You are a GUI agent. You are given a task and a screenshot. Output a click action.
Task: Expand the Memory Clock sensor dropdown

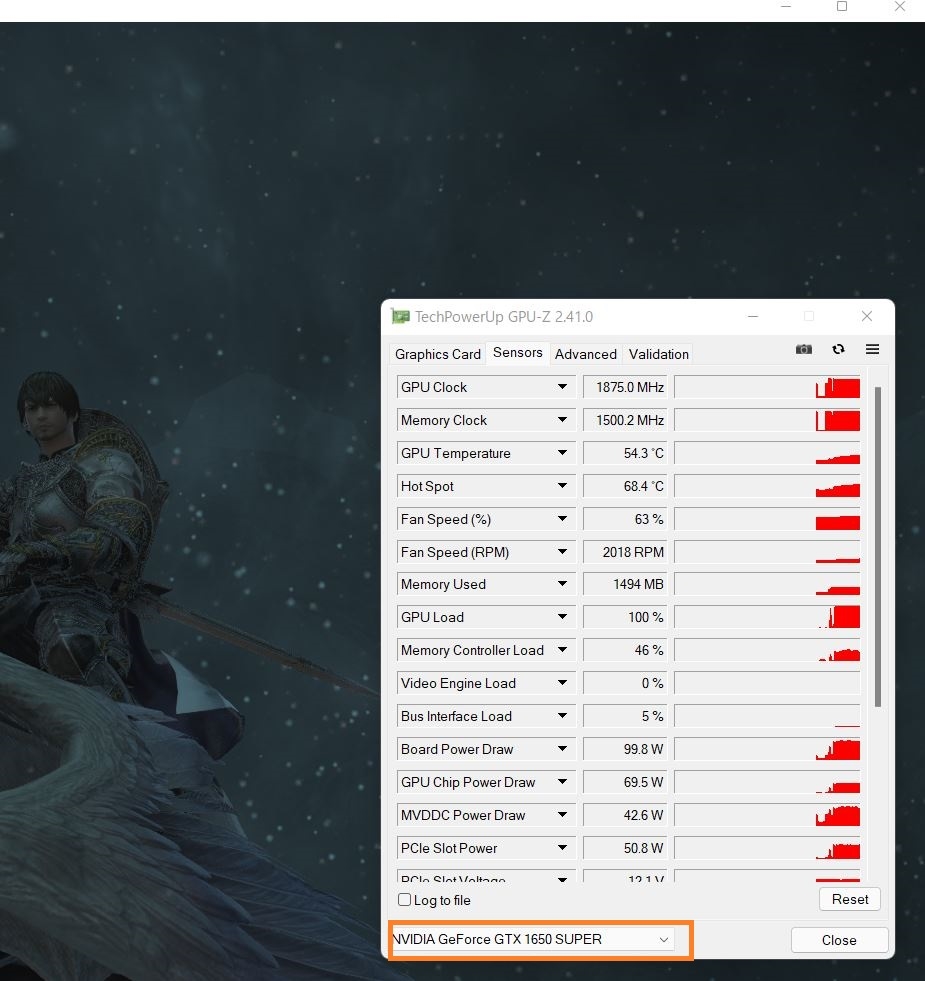pyautogui.click(x=562, y=420)
